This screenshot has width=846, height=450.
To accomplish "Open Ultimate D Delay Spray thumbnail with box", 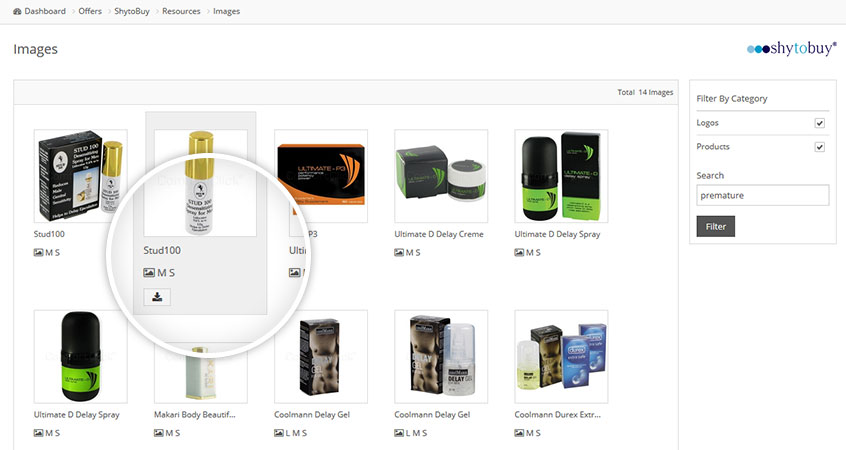I will coord(561,176).
